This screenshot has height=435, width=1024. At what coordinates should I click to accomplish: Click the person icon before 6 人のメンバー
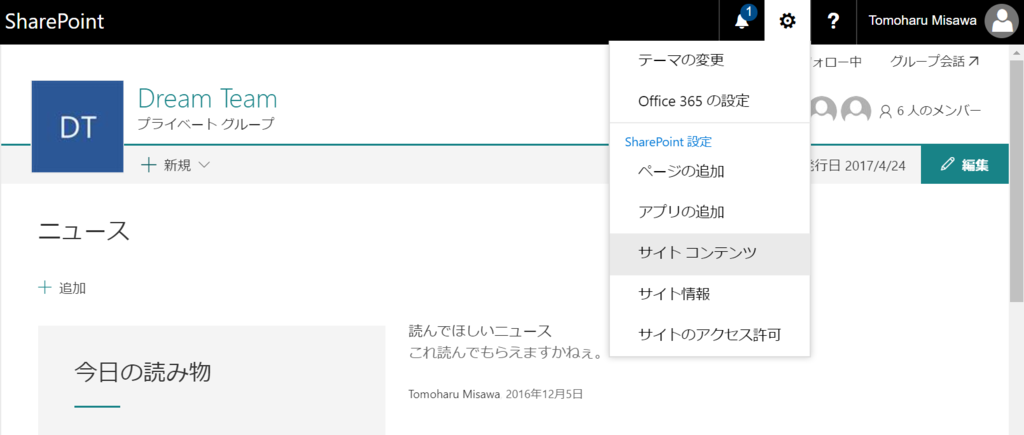[885, 112]
